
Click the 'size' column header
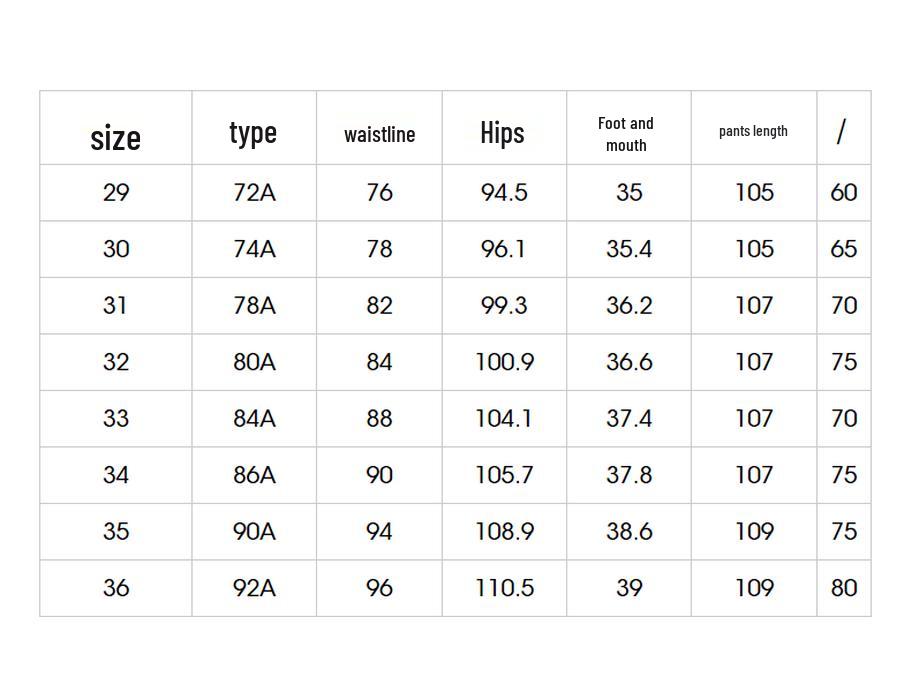click(x=115, y=137)
